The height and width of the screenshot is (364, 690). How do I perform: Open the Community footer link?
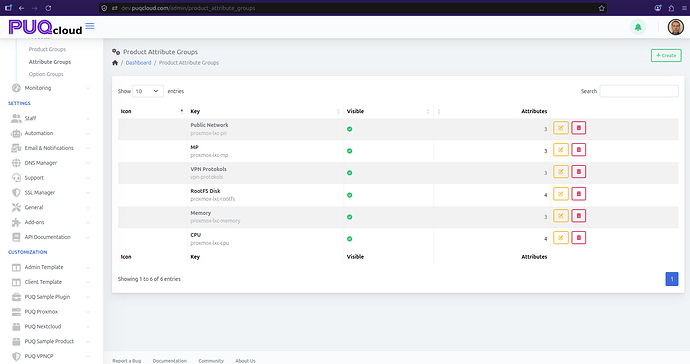coord(211,361)
